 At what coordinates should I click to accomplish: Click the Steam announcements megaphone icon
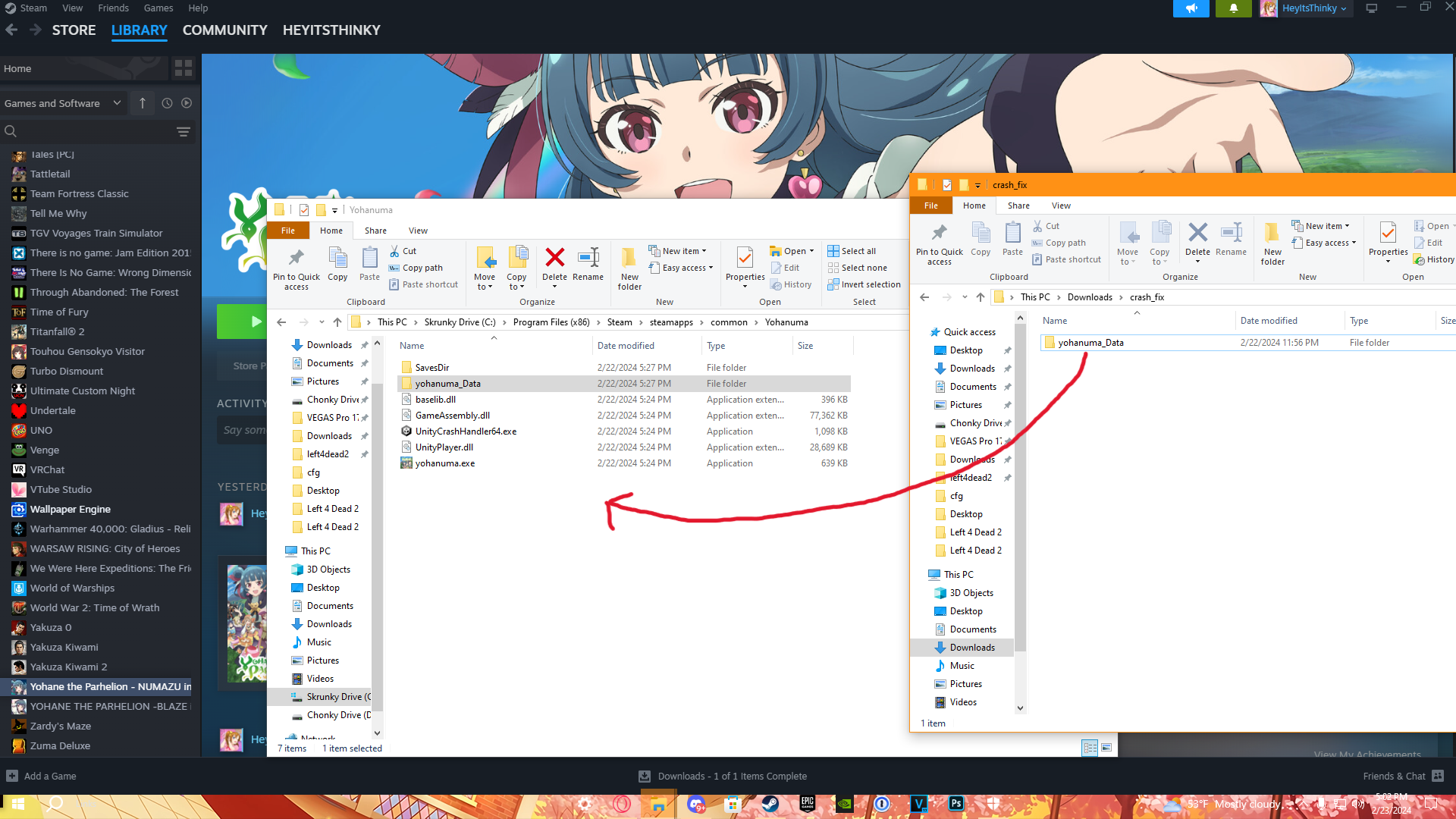(x=1191, y=8)
